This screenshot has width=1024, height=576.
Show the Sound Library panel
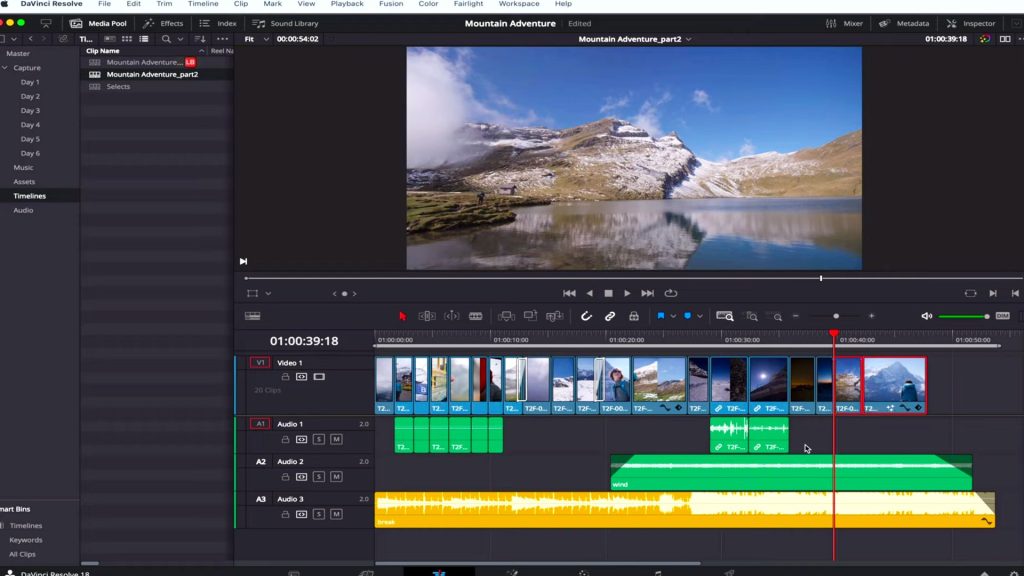285,23
